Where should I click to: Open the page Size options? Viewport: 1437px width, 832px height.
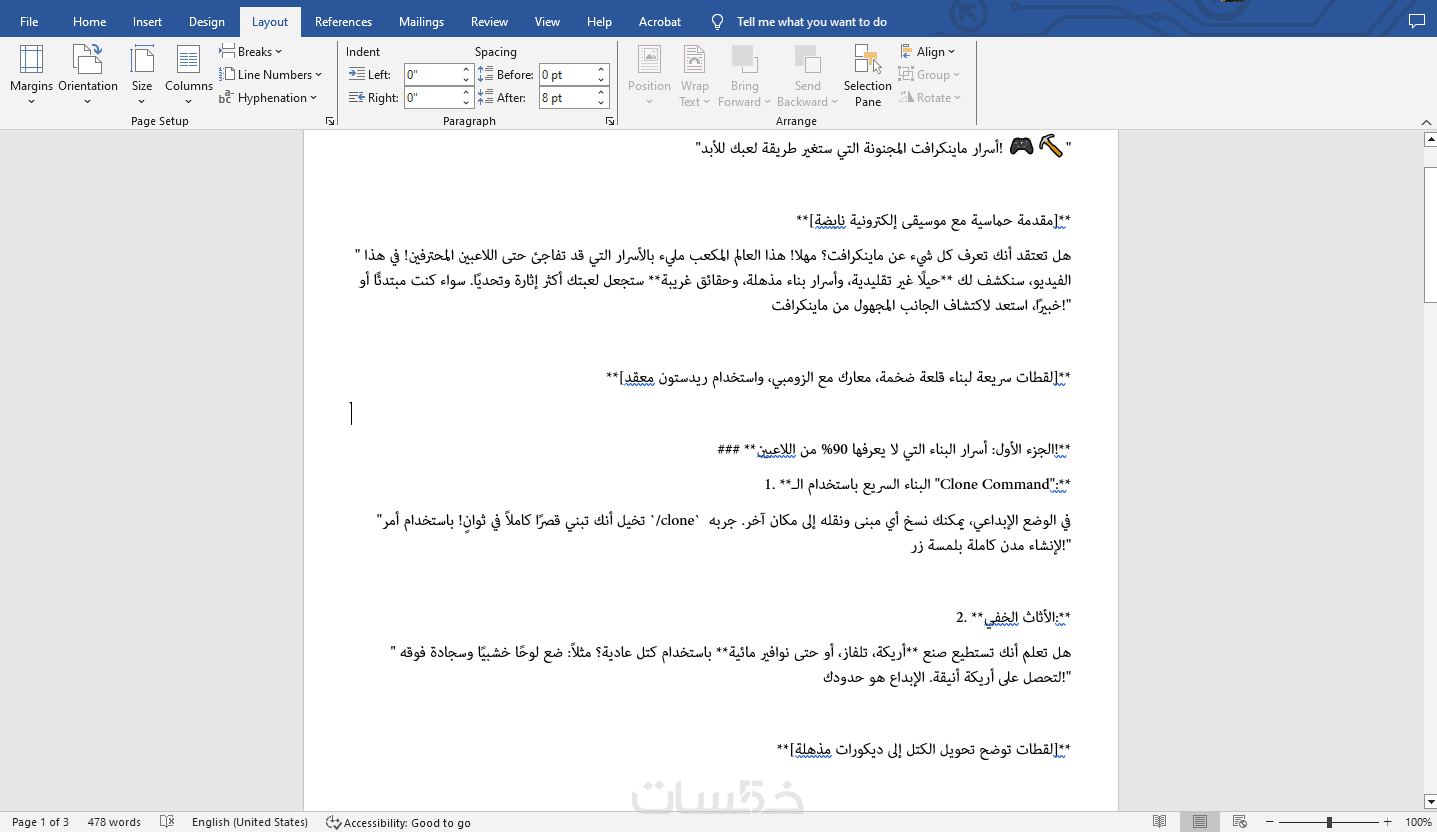tap(142, 75)
